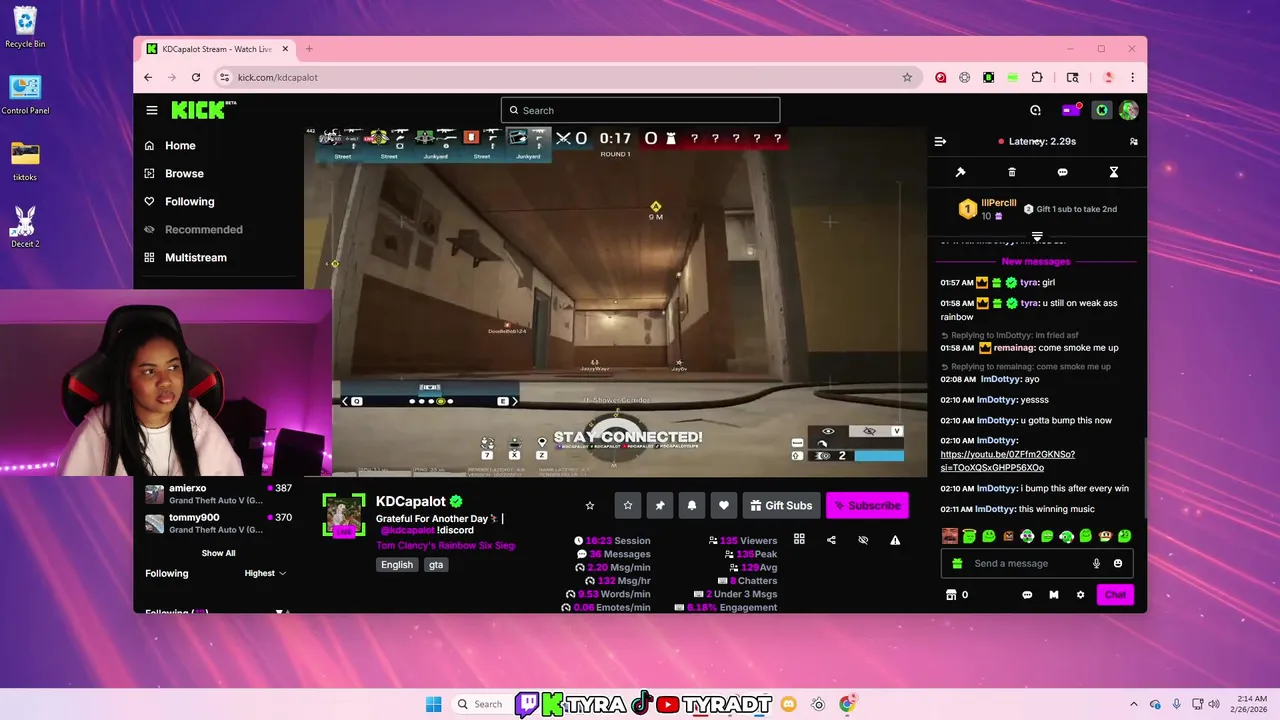Open chat user list icon
Viewport: 1280px width, 720px height.
(x=1133, y=142)
